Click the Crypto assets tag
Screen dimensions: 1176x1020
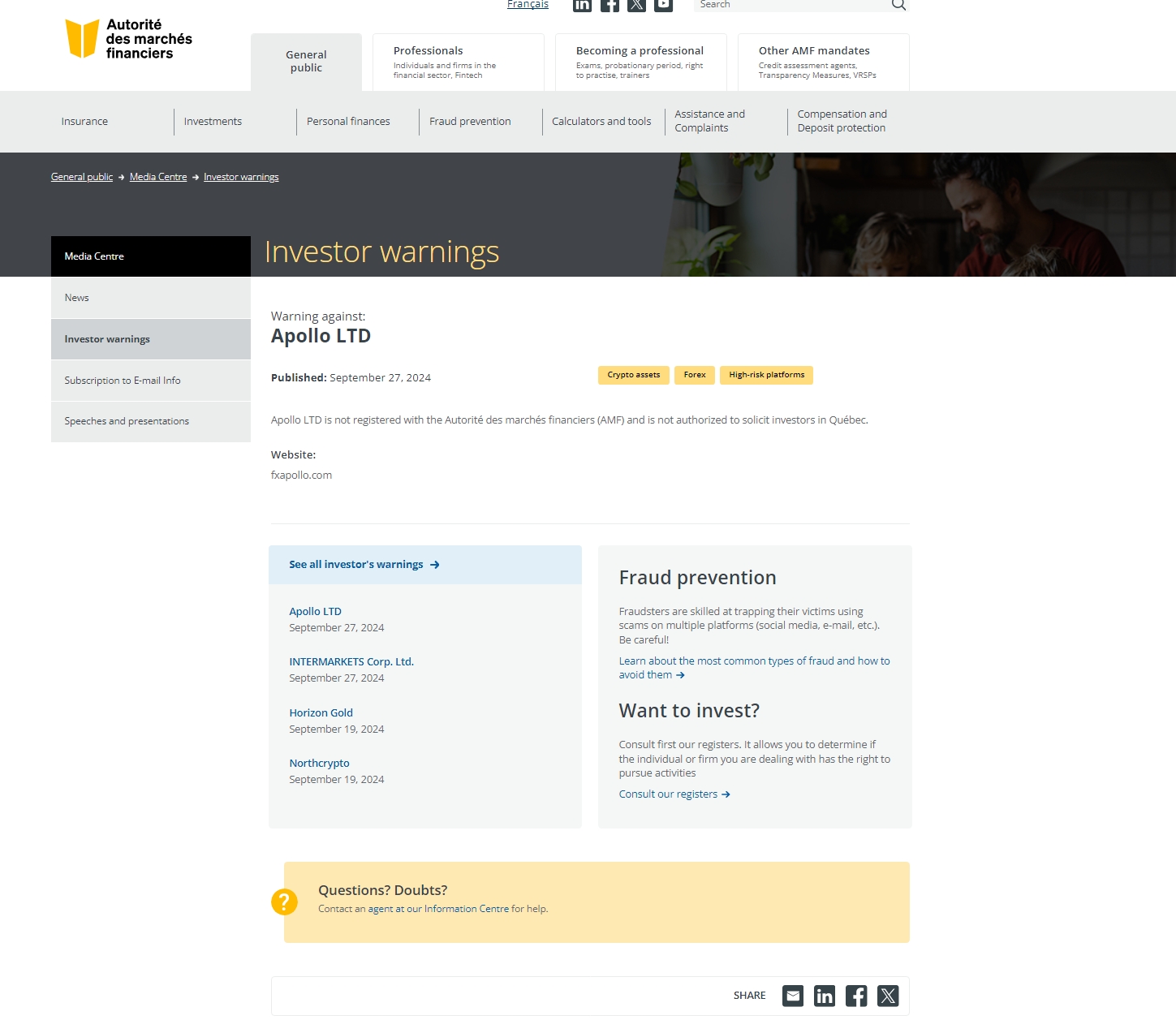tap(634, 375)
